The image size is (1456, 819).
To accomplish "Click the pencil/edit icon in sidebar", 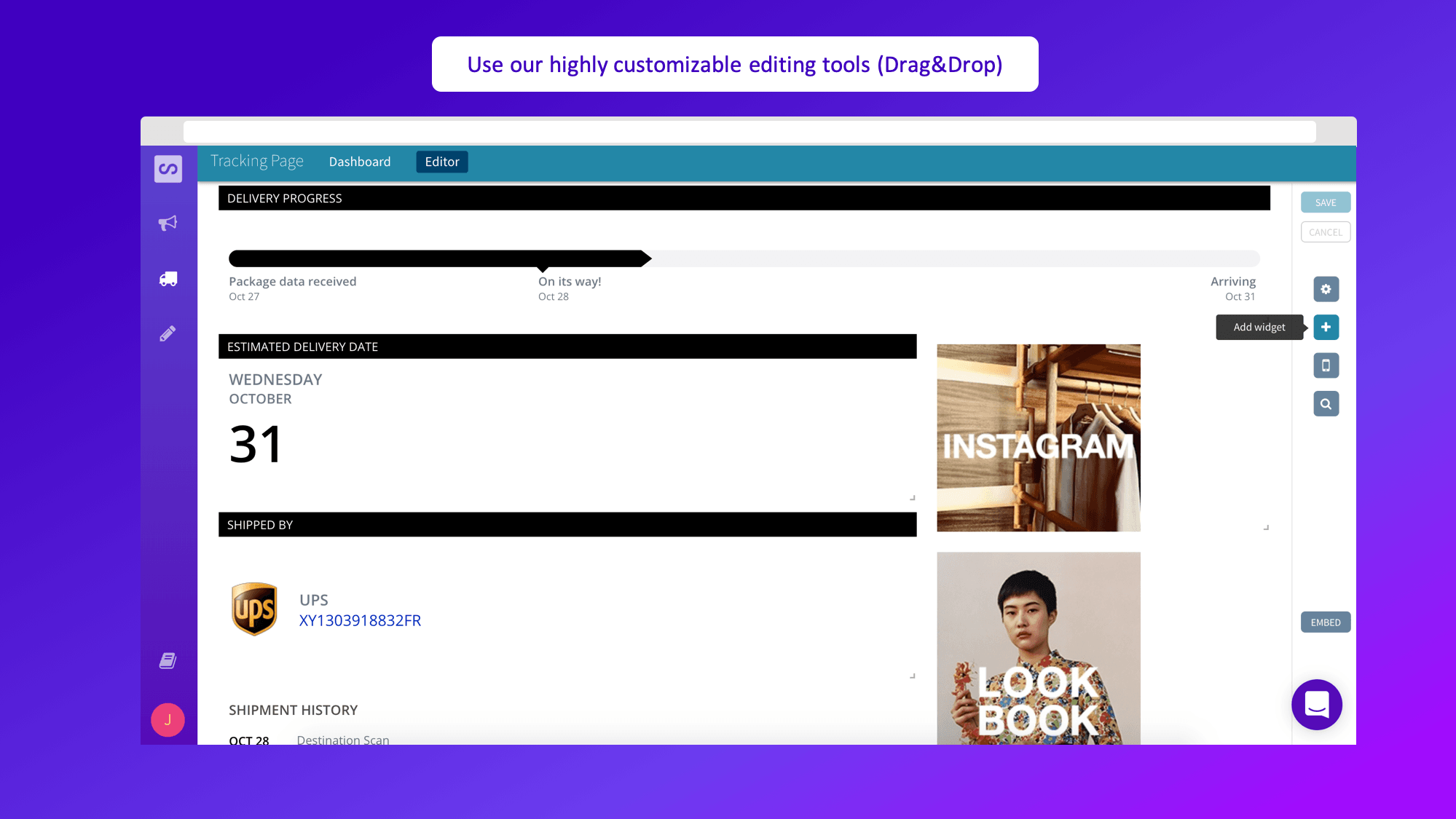I will click(x=167, y=334).
